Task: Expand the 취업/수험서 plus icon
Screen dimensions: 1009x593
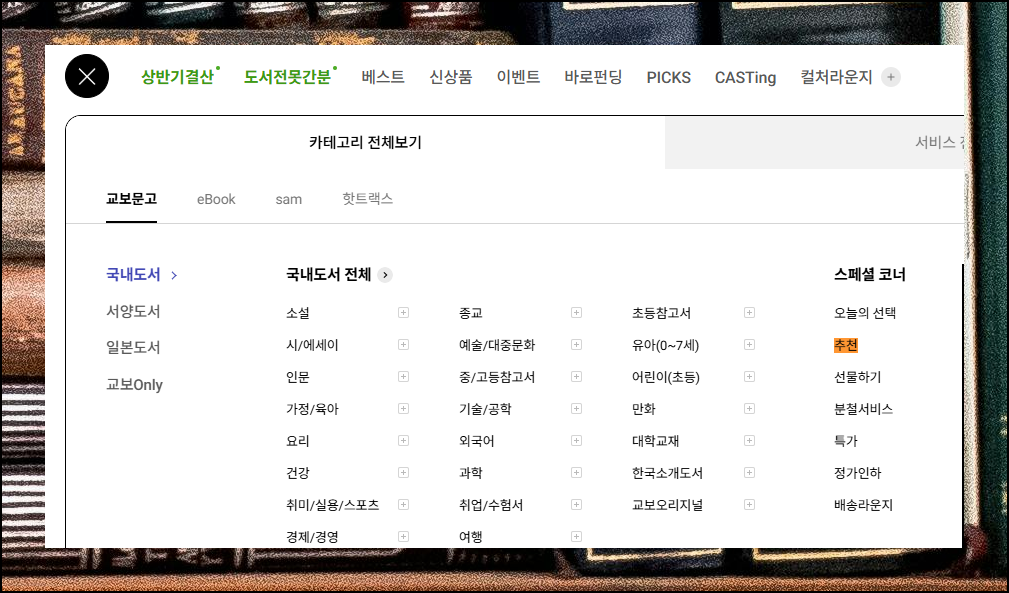Action: tap(577, 504)
